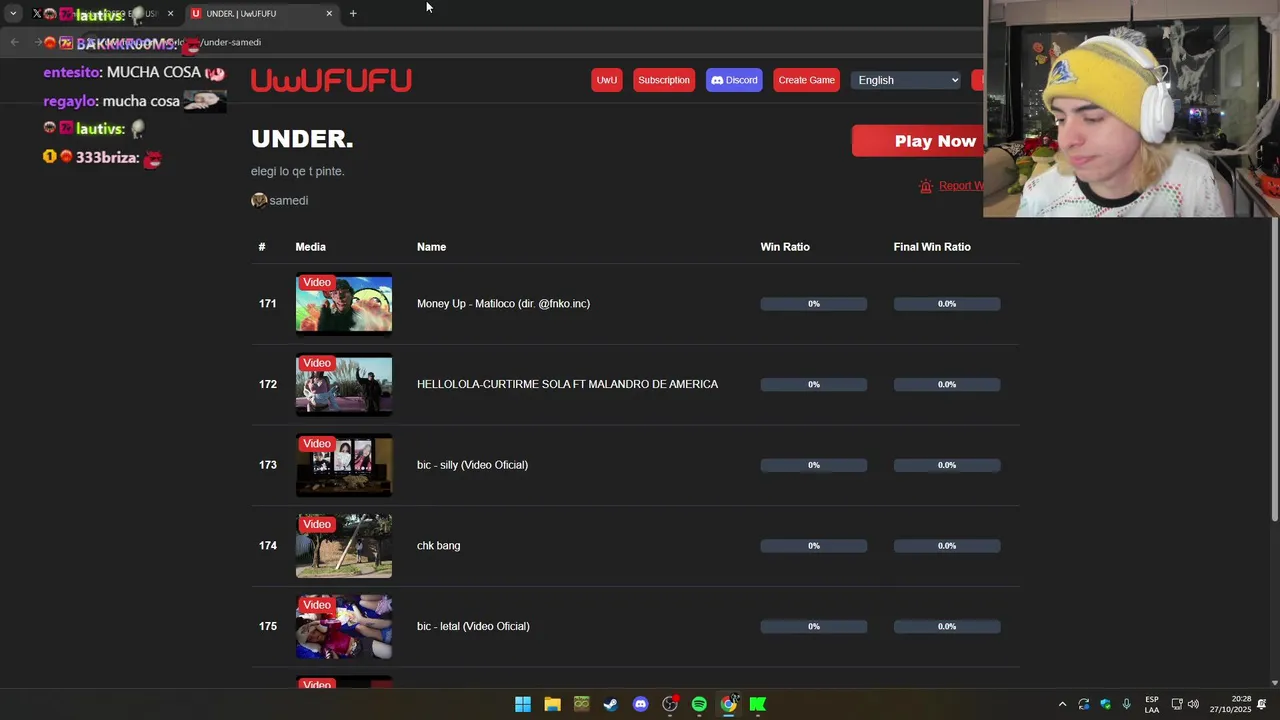Click the Create Game button
The height and width of the screenshot is (720, 1280).
(806, 80)
